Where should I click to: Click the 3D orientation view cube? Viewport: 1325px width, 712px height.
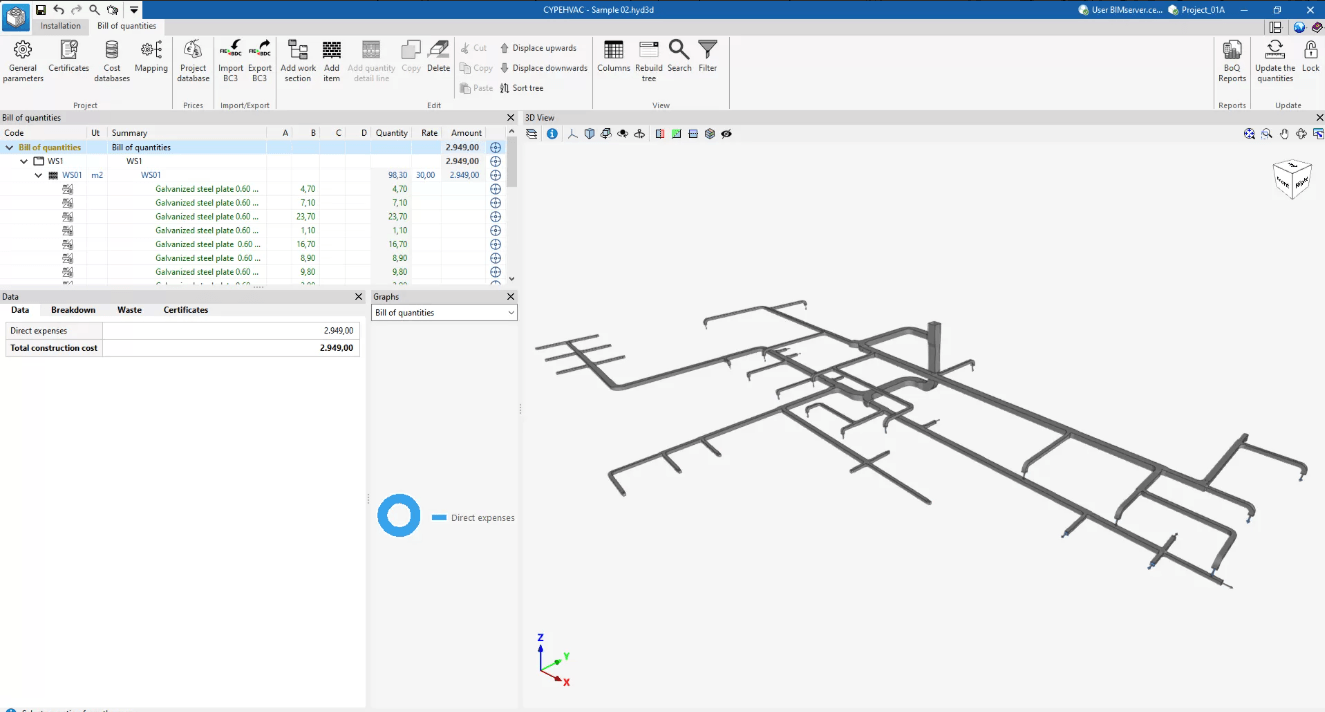point(1291,179)
